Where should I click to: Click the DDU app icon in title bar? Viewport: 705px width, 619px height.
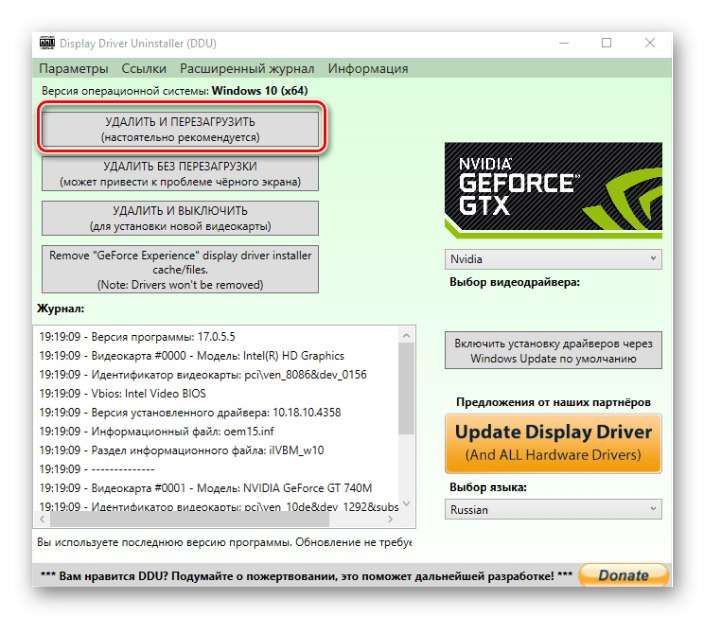click(47, 43)
